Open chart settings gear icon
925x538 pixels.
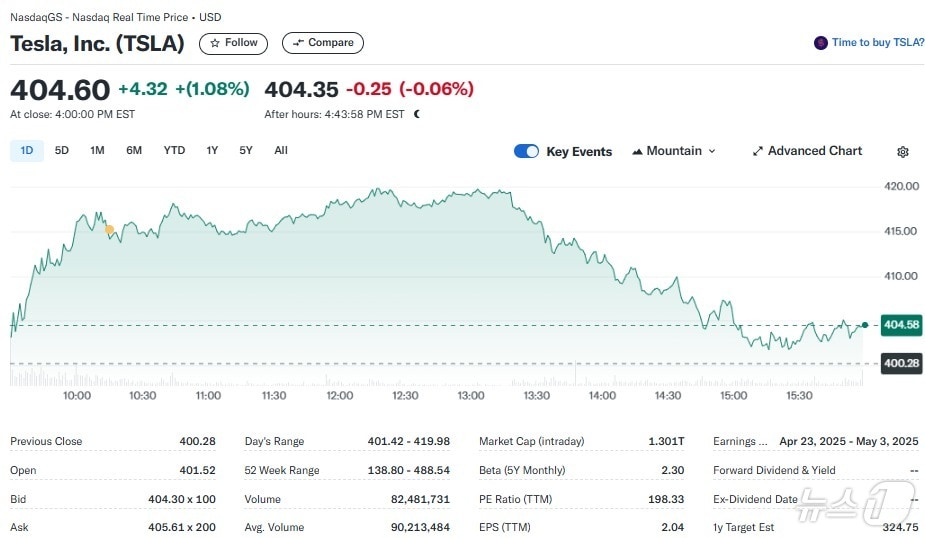click(x=903, y=152)
